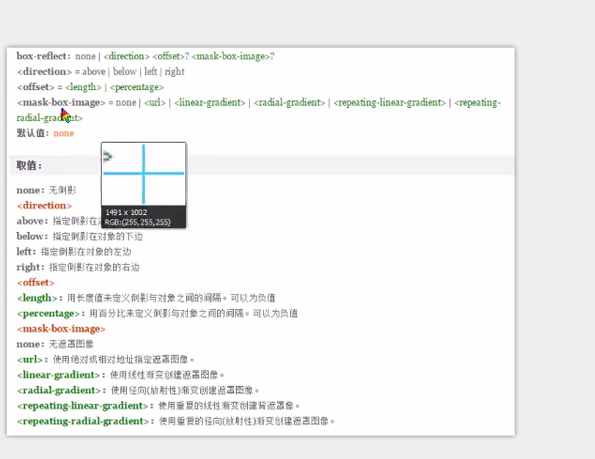The height and width of the screenshot is (459, 595).
Task: Click the 'box-reflect:' property name
Action: 44,56
